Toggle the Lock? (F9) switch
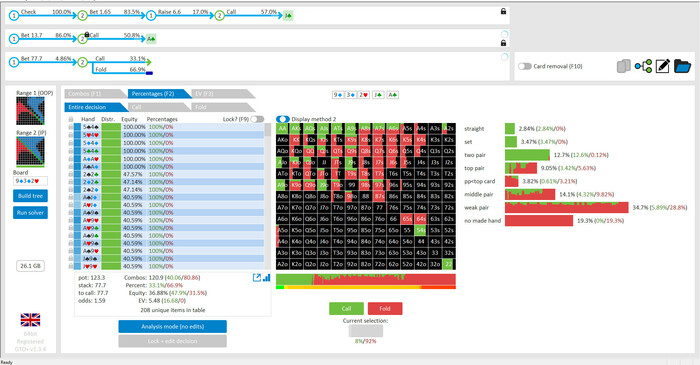Viewport: 700px width, 365px height. (257, 119)
